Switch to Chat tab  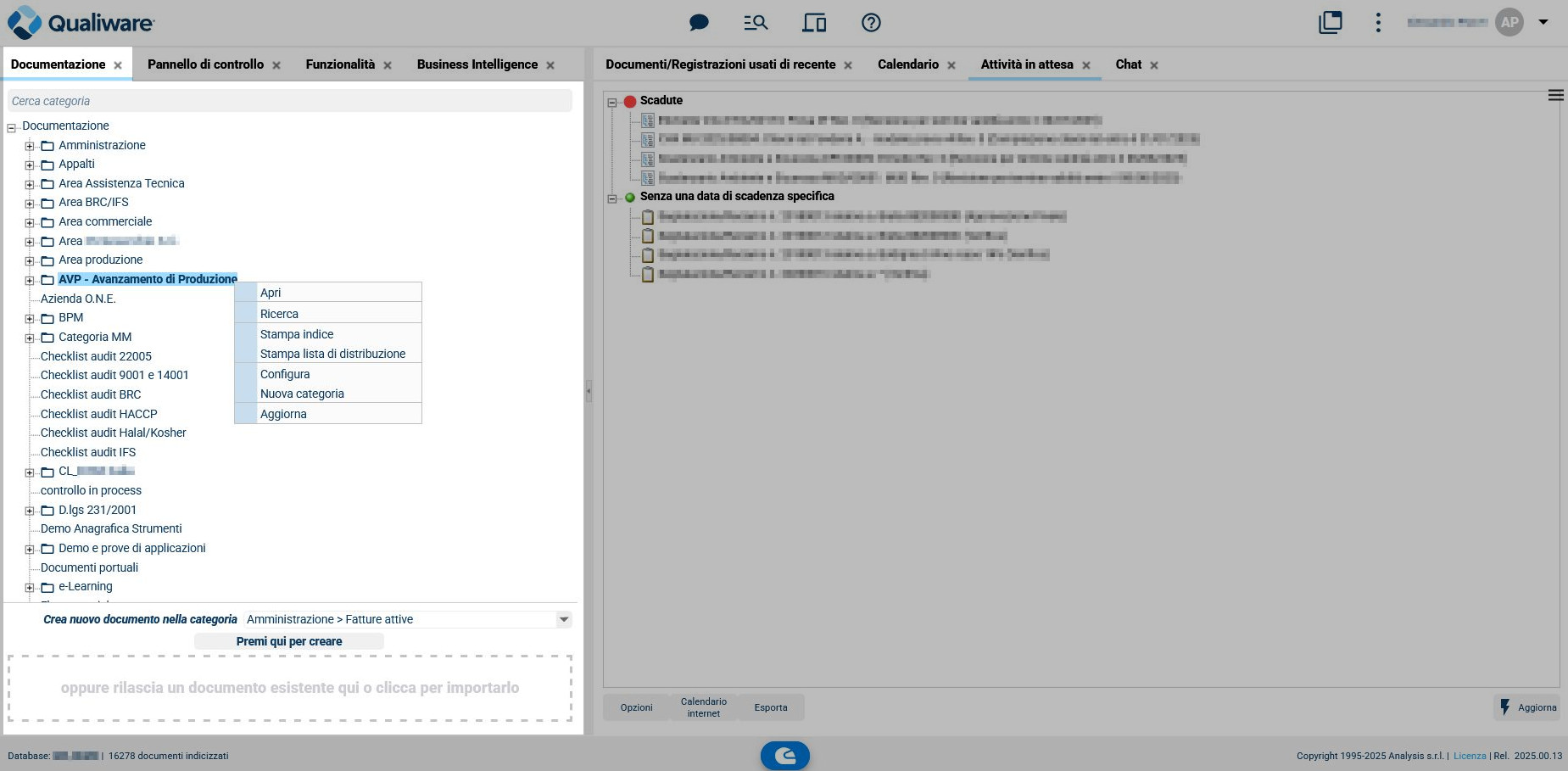(1129, 64)
